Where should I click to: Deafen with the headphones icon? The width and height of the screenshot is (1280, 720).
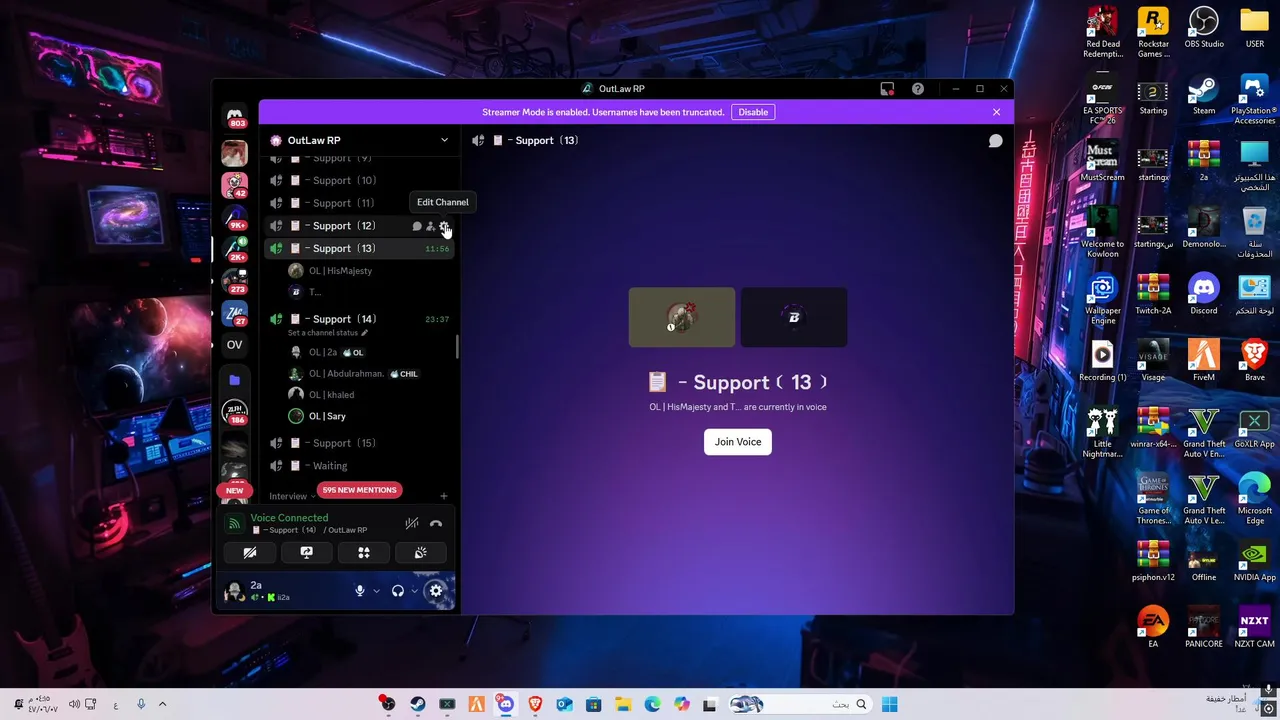coord(398,591)
